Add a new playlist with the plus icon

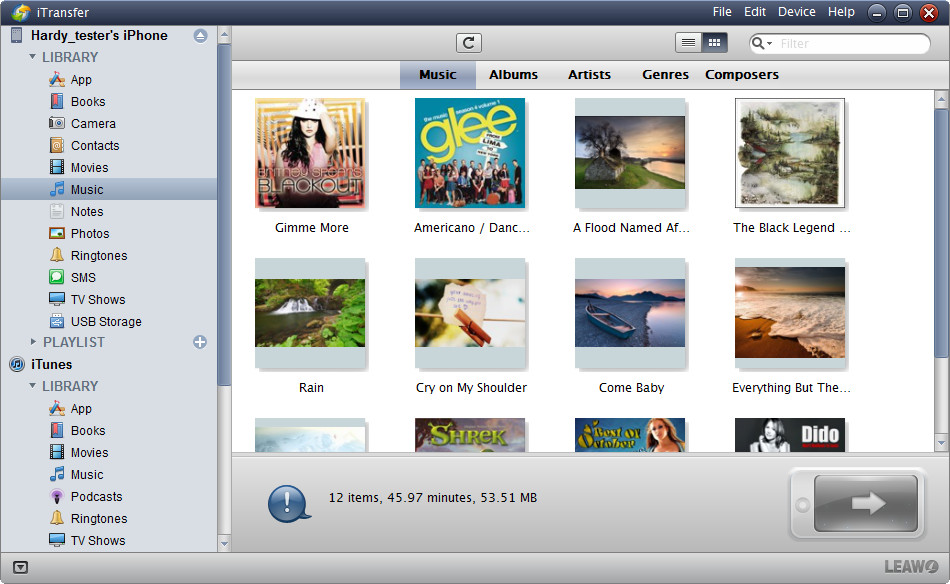click(200, 342)
